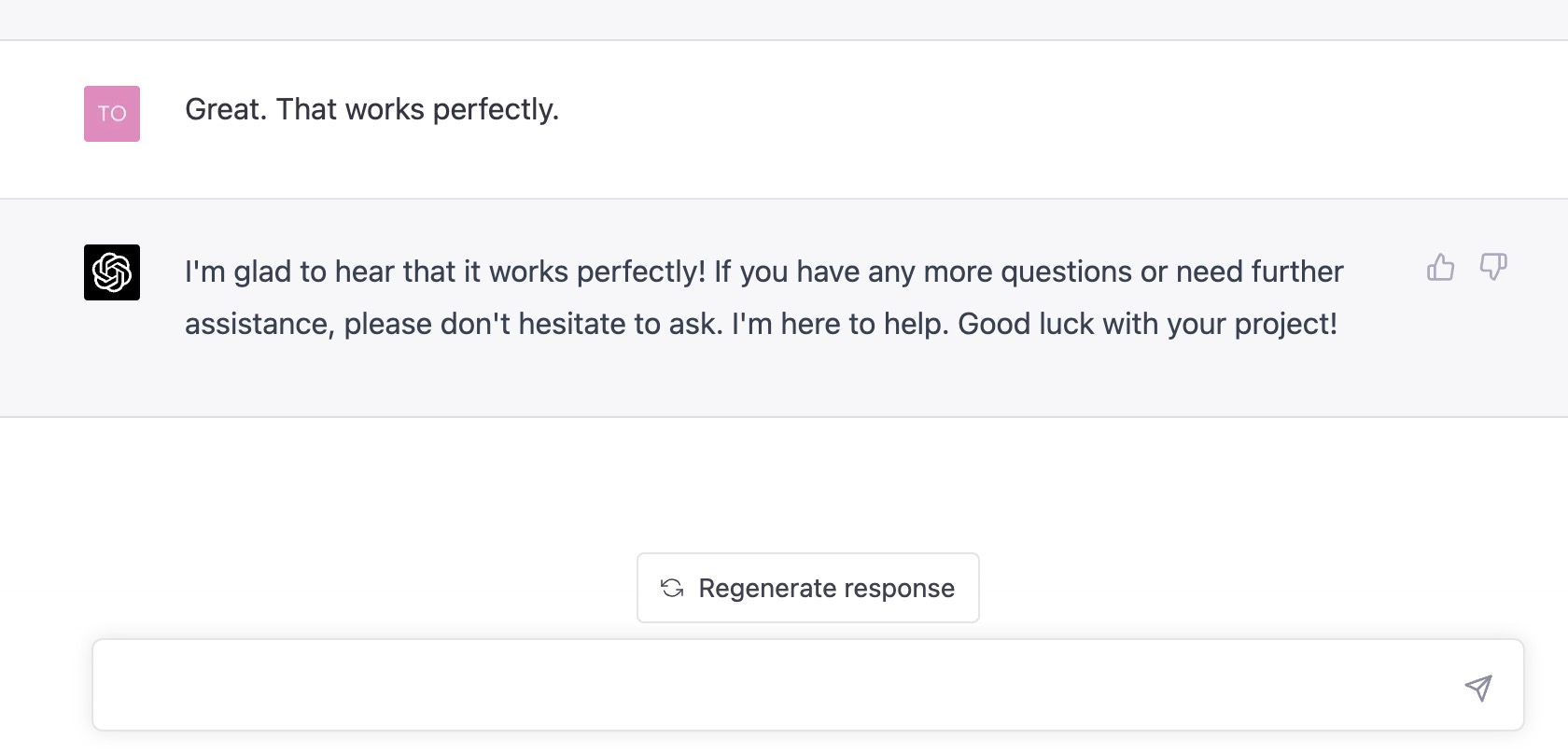Click the assistant reply starting 'I'm glad to hear'
1568x752 pixels.
click(x=764, y=298)
